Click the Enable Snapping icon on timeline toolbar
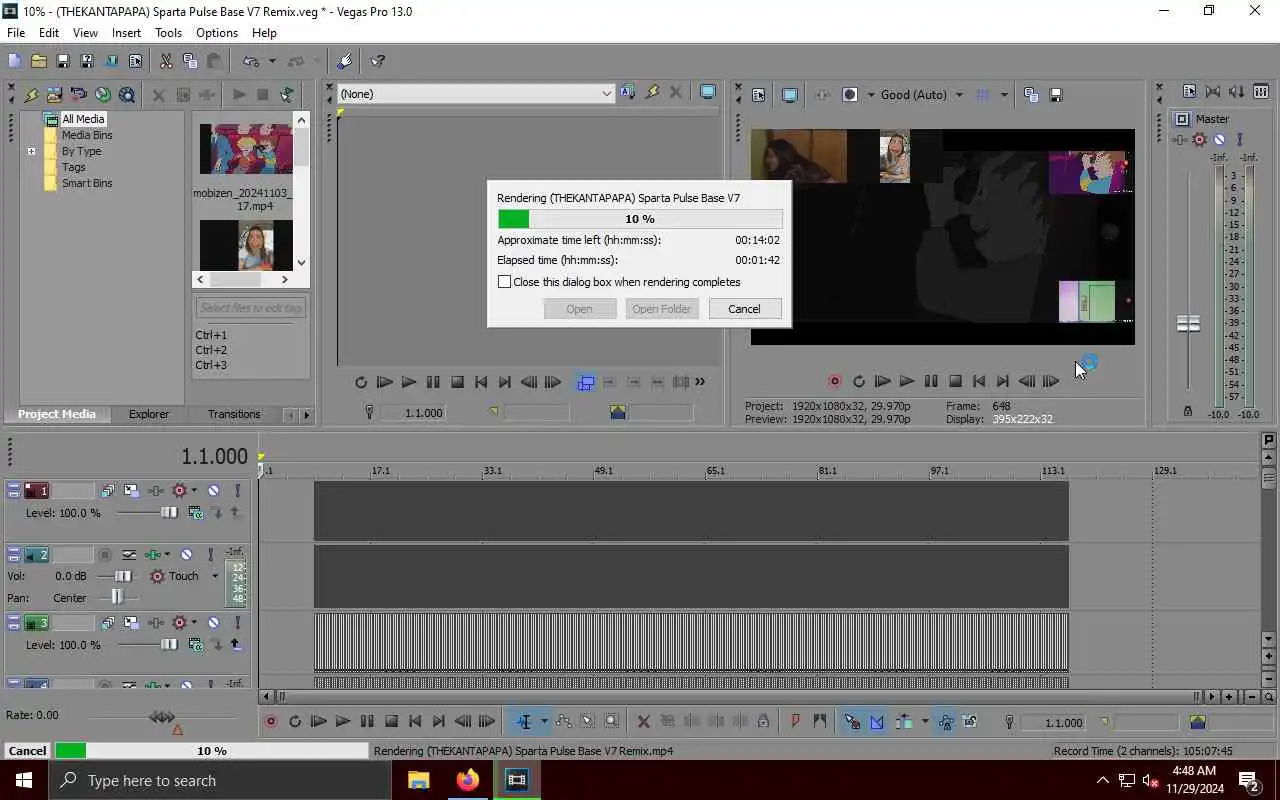 (x=852, y=721)
